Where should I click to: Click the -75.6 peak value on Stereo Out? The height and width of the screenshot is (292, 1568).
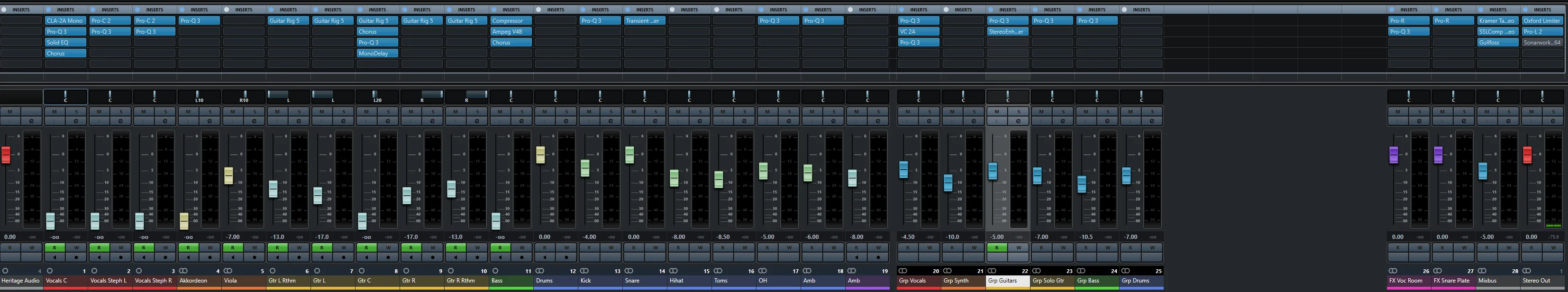[x=1554, y=237]
